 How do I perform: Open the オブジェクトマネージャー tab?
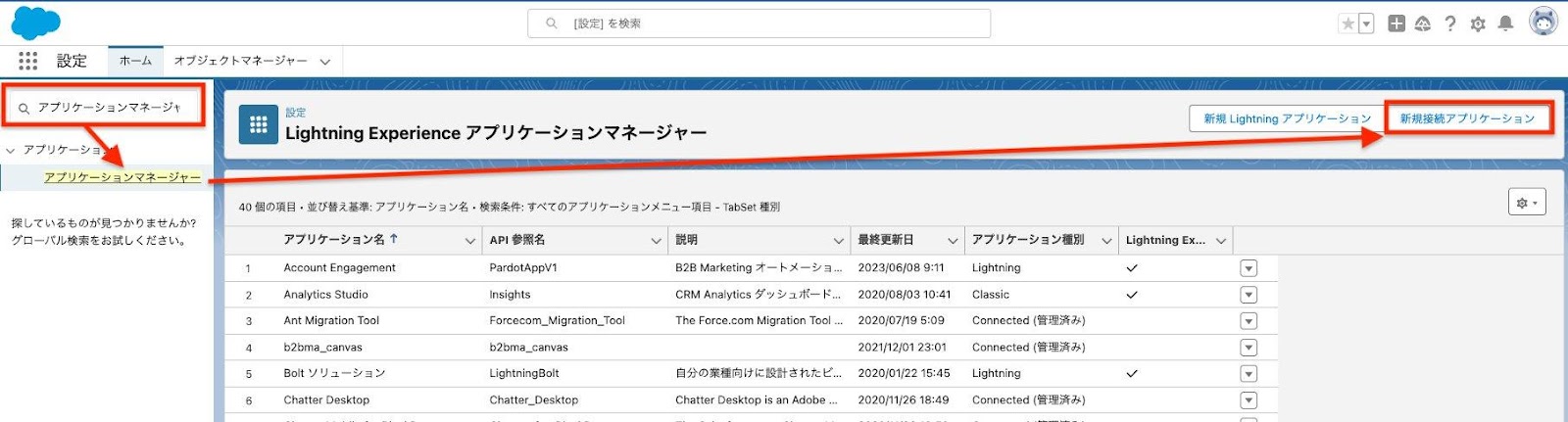[x=240, y=61]
